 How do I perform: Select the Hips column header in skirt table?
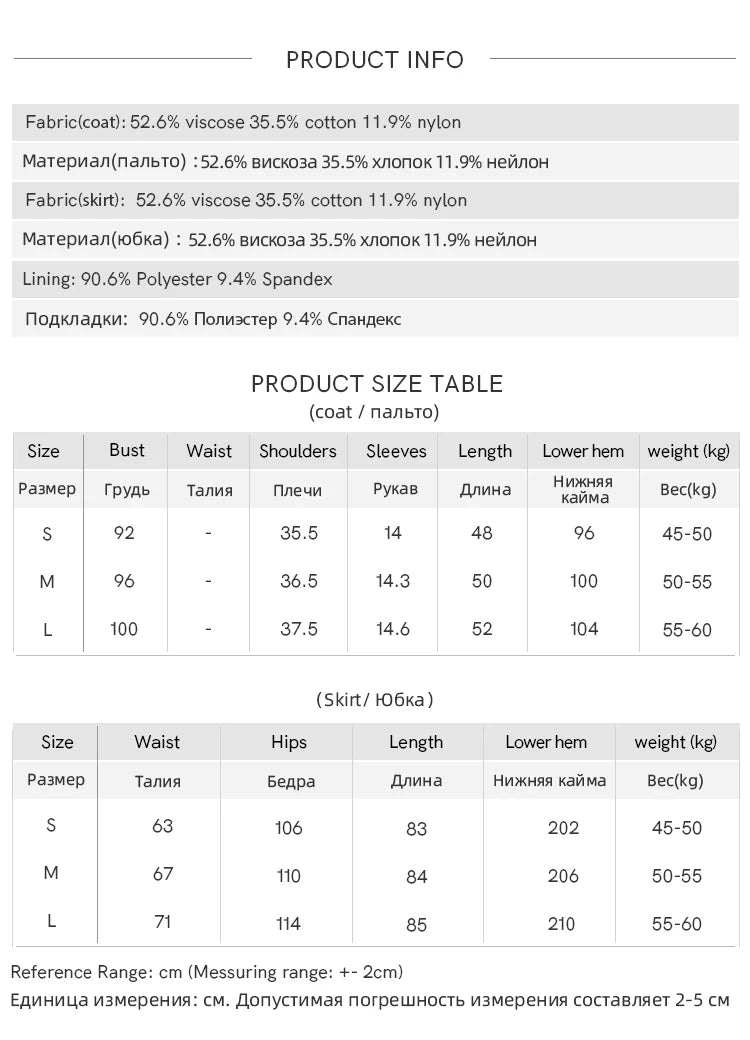[288, 742]
